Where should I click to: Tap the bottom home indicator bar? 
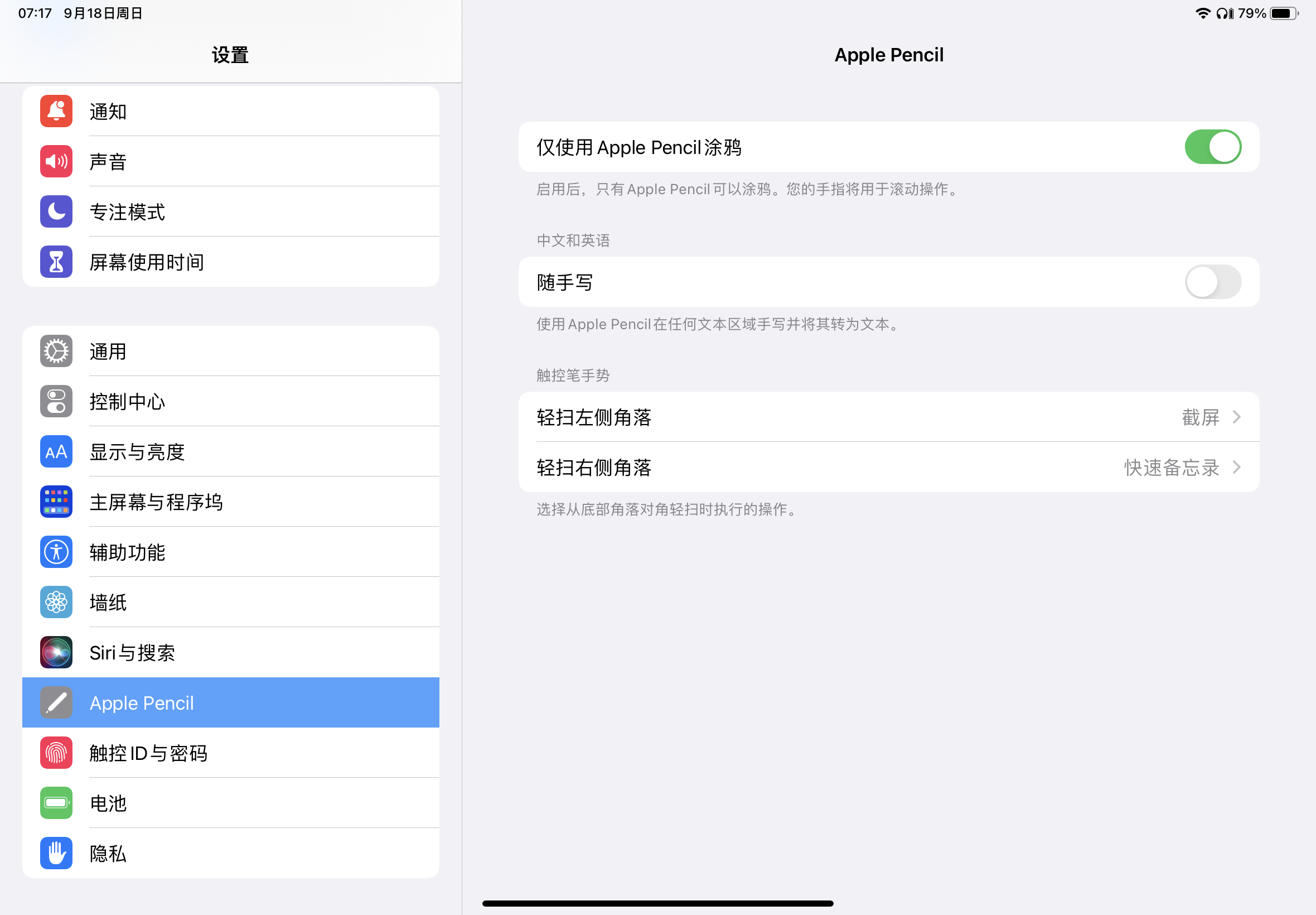pyautogui.click(x=657, y=903)
